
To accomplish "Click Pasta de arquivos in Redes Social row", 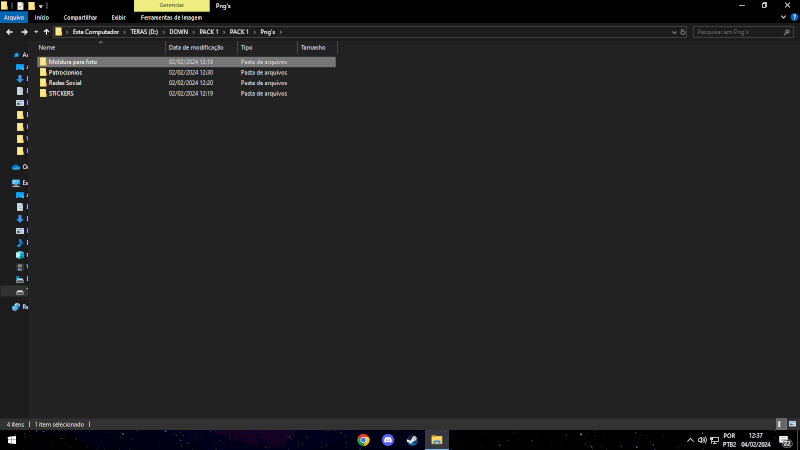I will [264, 83].
